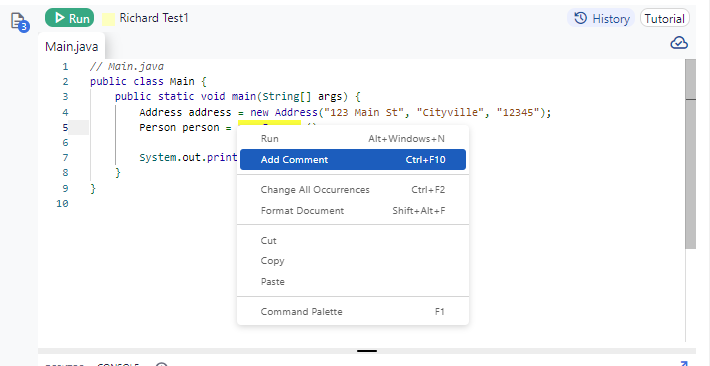
Task: Open output in new window arrow icon
Action: [683, 363]
